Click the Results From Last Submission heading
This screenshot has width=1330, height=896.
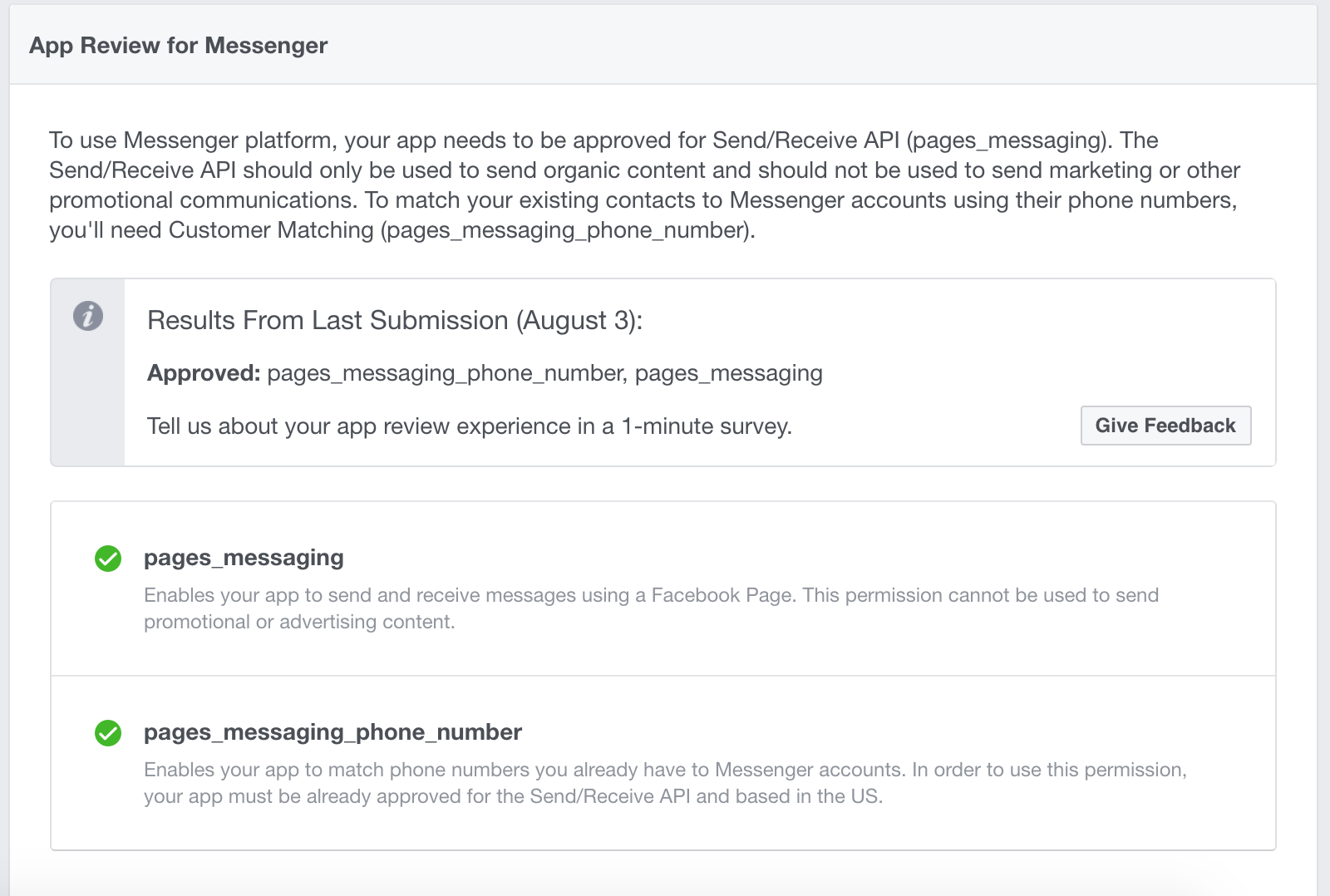coord(395,320)
